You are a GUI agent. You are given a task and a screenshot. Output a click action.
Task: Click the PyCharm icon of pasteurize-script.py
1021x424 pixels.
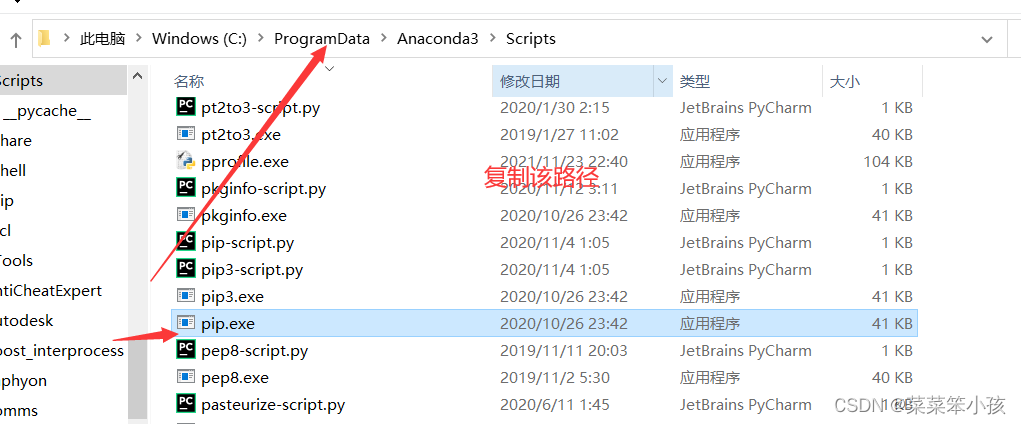[x=186, y=404]
